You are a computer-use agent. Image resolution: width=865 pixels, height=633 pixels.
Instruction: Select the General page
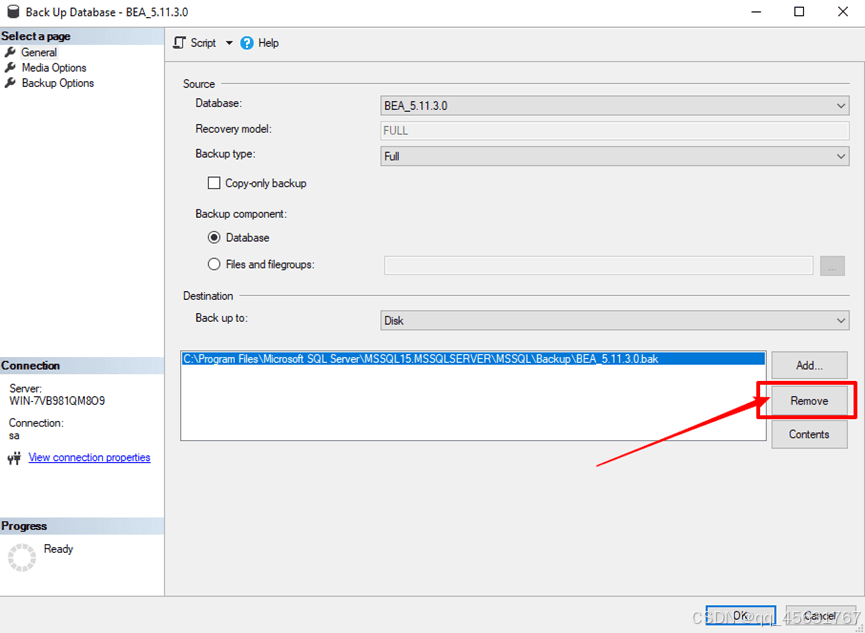pyautogui.click(x=39, y=52)
